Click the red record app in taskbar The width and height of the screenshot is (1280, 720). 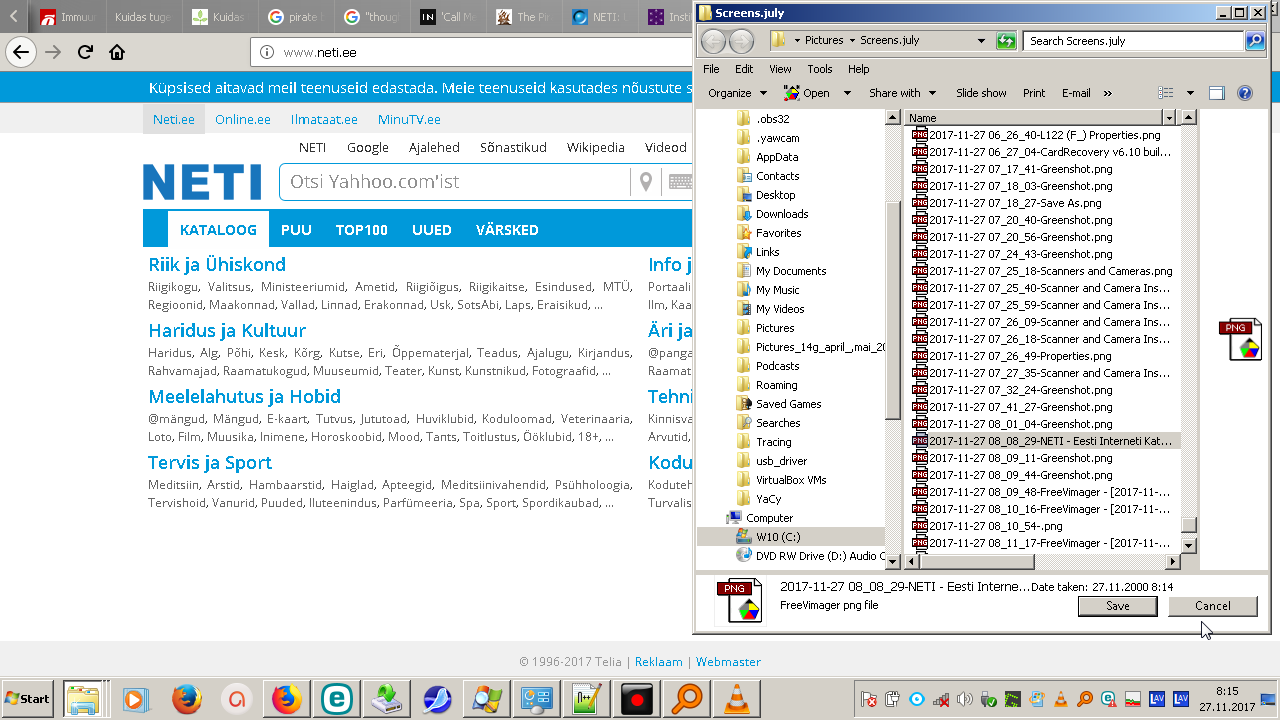click(x=636, y=699)
